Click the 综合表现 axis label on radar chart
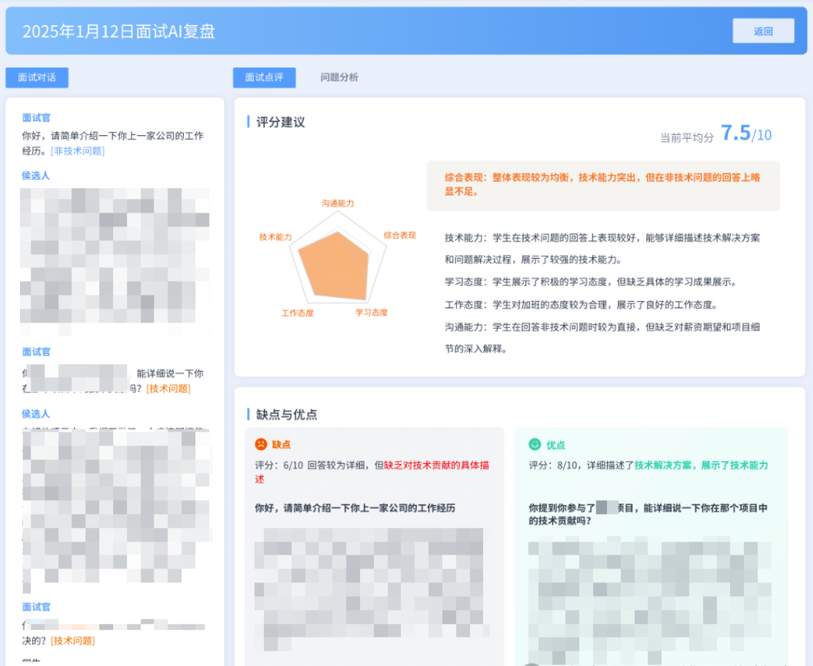Image resolution: width=813 pixels, height=666 pixels. pos(400,235)
